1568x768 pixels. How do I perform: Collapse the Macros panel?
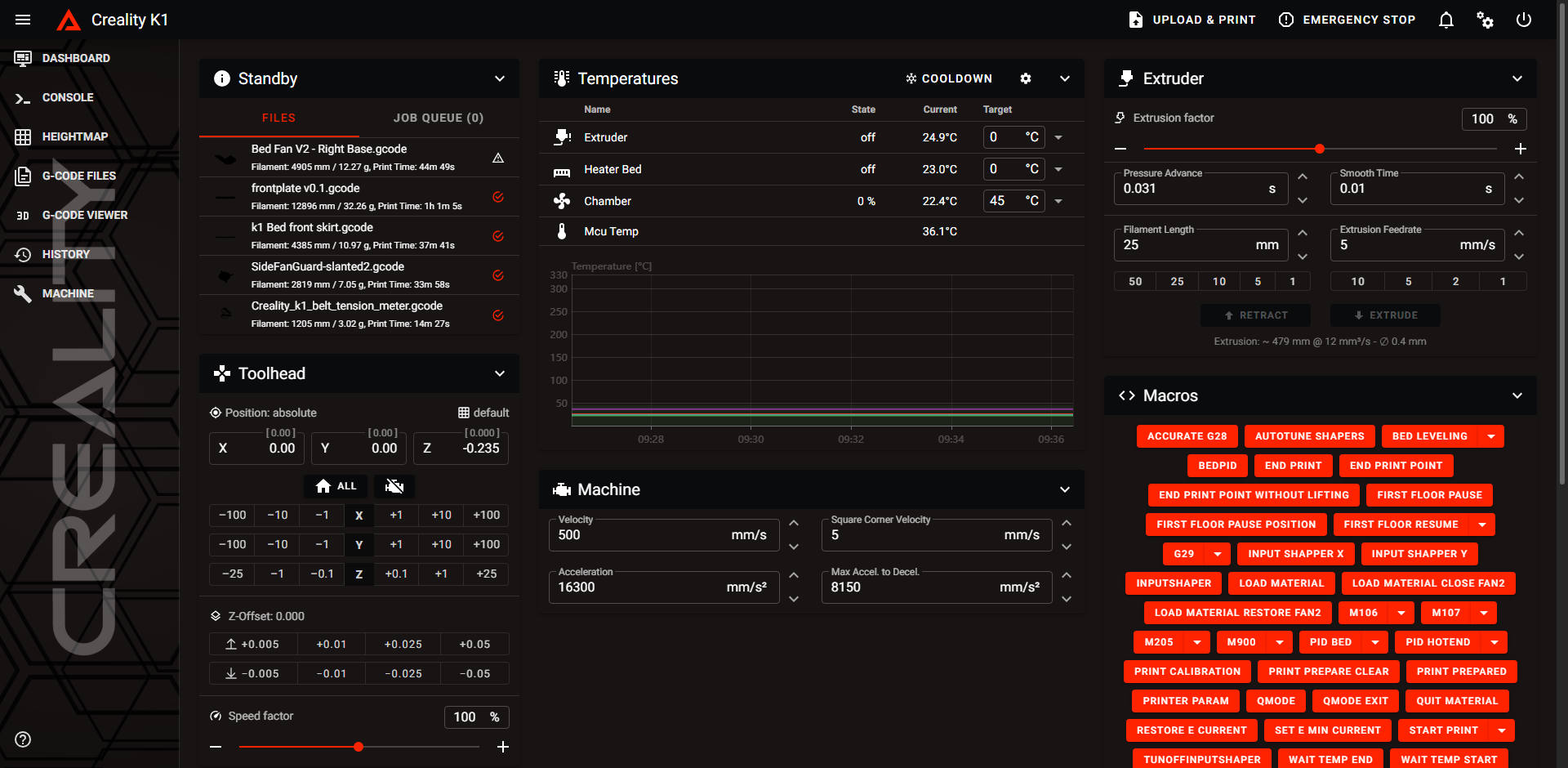point(1518,395)
